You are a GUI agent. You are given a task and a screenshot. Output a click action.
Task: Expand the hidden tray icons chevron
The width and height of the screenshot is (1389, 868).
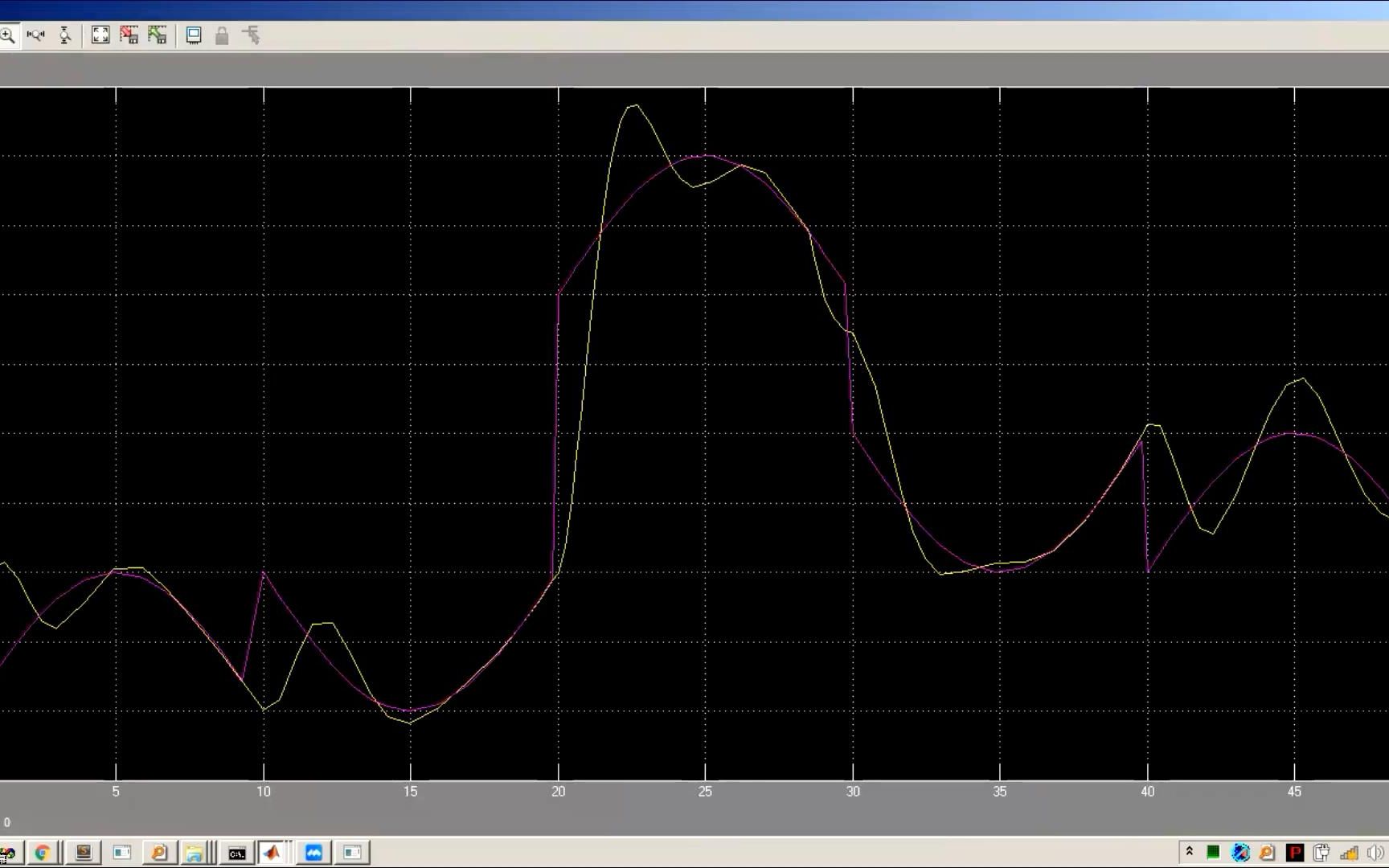coord(1190,852)
